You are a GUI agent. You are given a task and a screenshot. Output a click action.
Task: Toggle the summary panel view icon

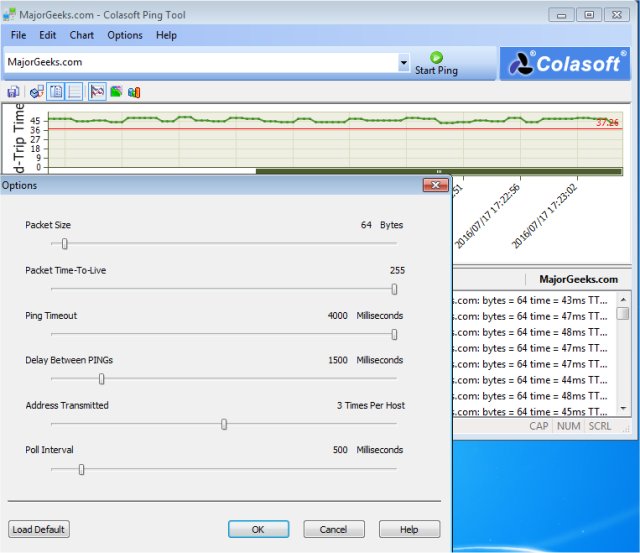pyautogui.click(x=56, y=92)
